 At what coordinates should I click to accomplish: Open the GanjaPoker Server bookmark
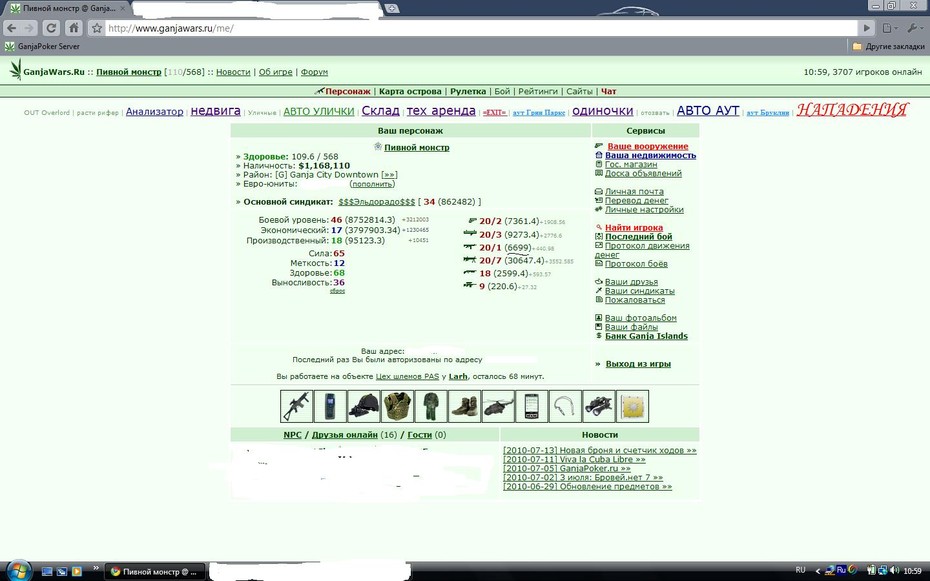[x=42, y=46]
